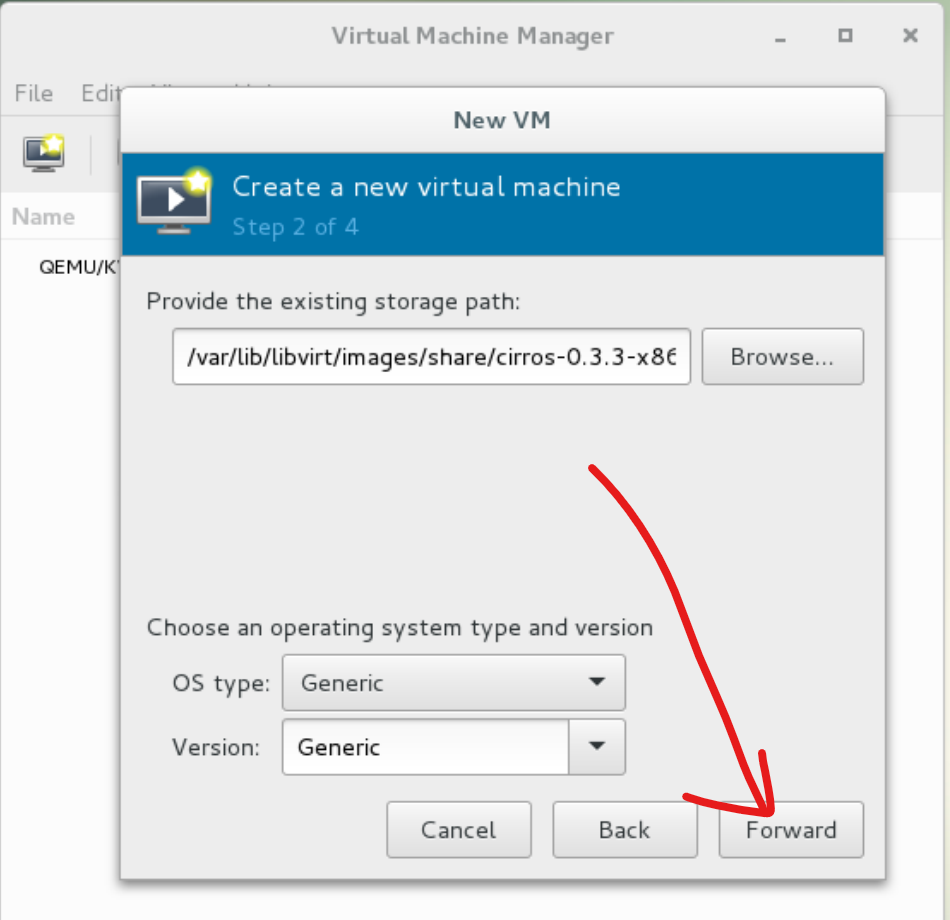Viewport: 950px width, 920px height.
Task: Click the wizard monitor icon in header
Action: pyautogui.click(x=174, y=201)
